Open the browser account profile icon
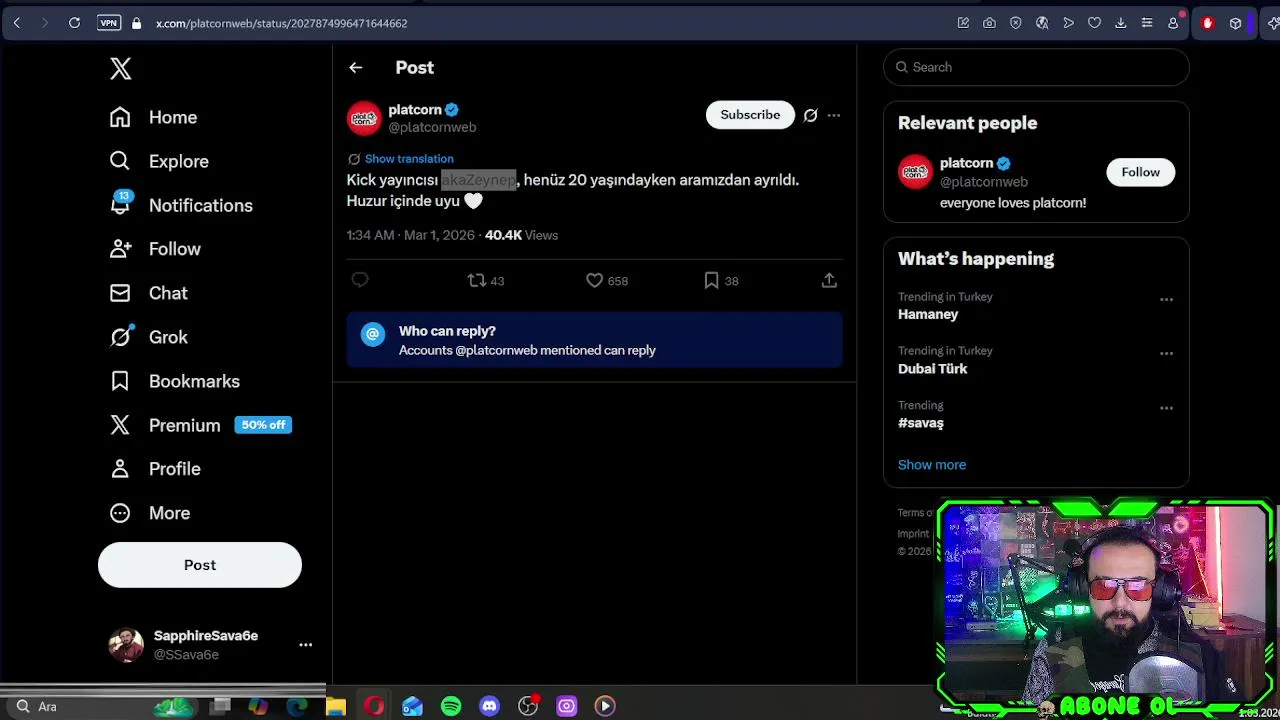This screenshot has height=720, width=1280. coord(1173,23)
